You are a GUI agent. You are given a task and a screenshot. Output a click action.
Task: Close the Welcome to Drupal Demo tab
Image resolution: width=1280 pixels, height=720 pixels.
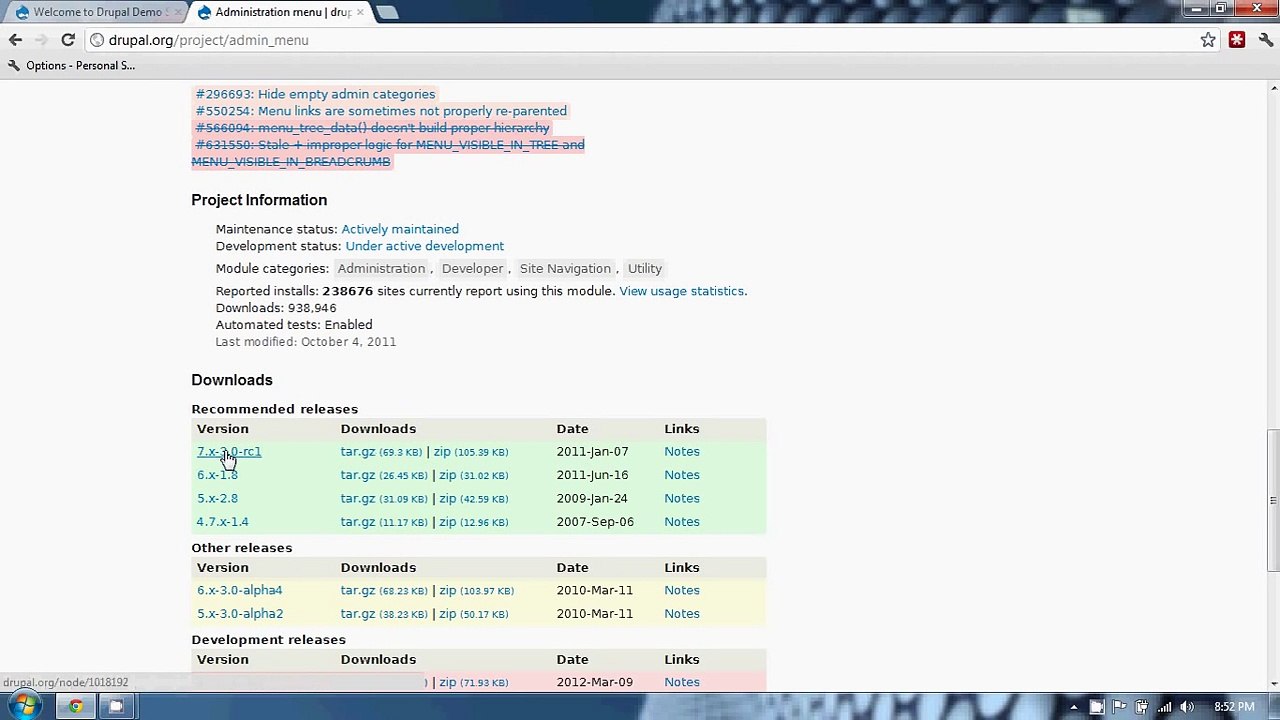pyautogui.click(x=178, y=12)
